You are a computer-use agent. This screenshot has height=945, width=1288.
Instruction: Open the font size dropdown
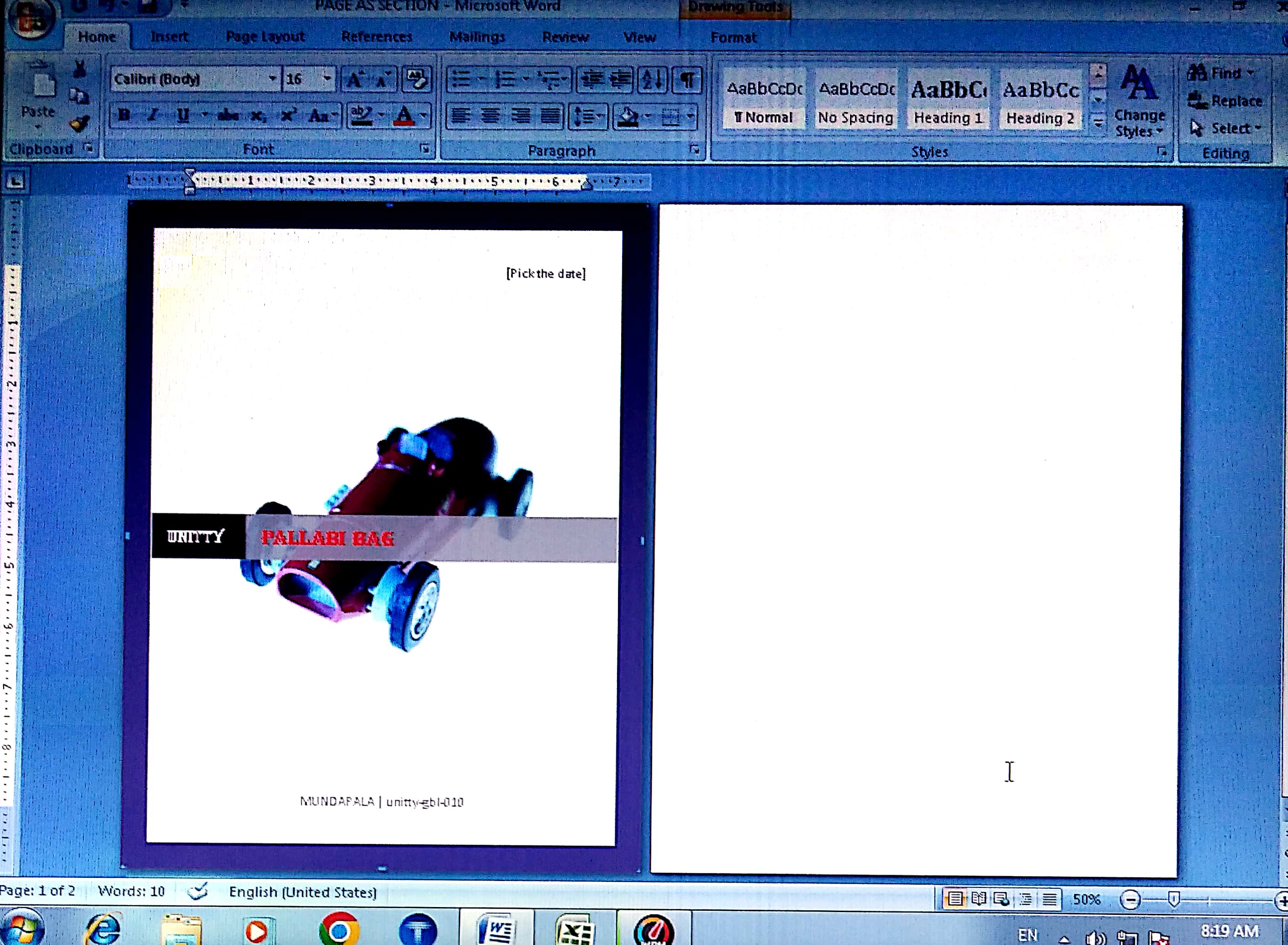pos(327,78)
